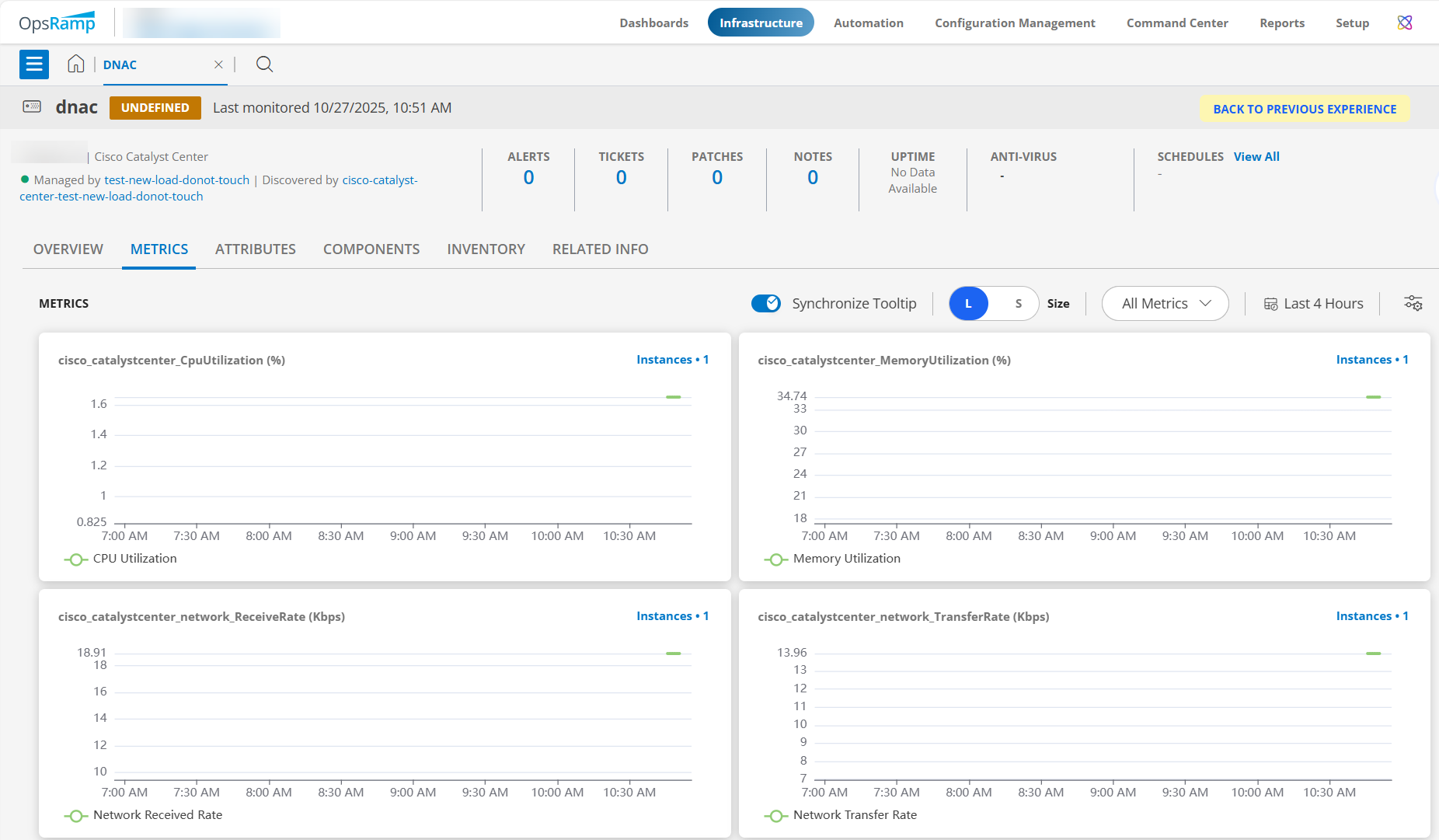
Task: Click the OpsRamp copilot icon in header
Action: (x=1404, y=23)
